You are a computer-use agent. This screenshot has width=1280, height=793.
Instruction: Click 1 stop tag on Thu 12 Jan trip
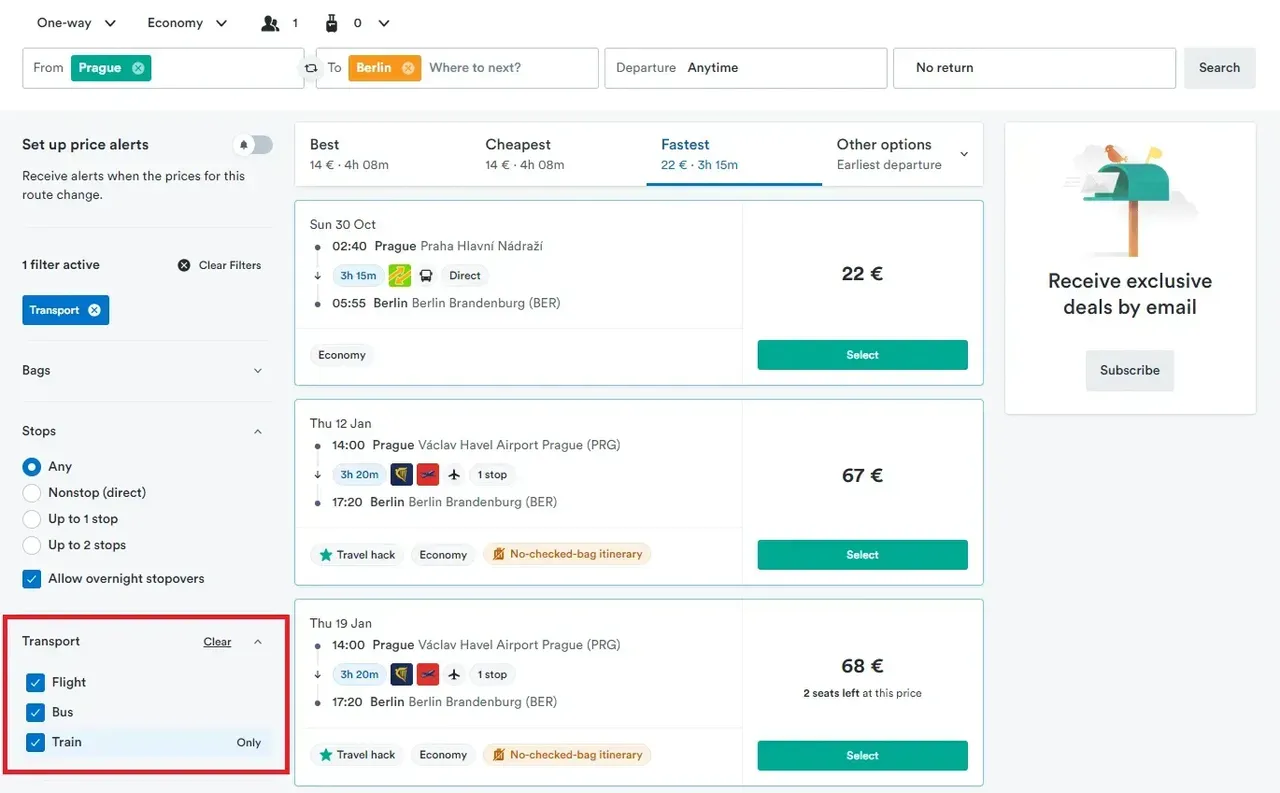coord(492,475)
